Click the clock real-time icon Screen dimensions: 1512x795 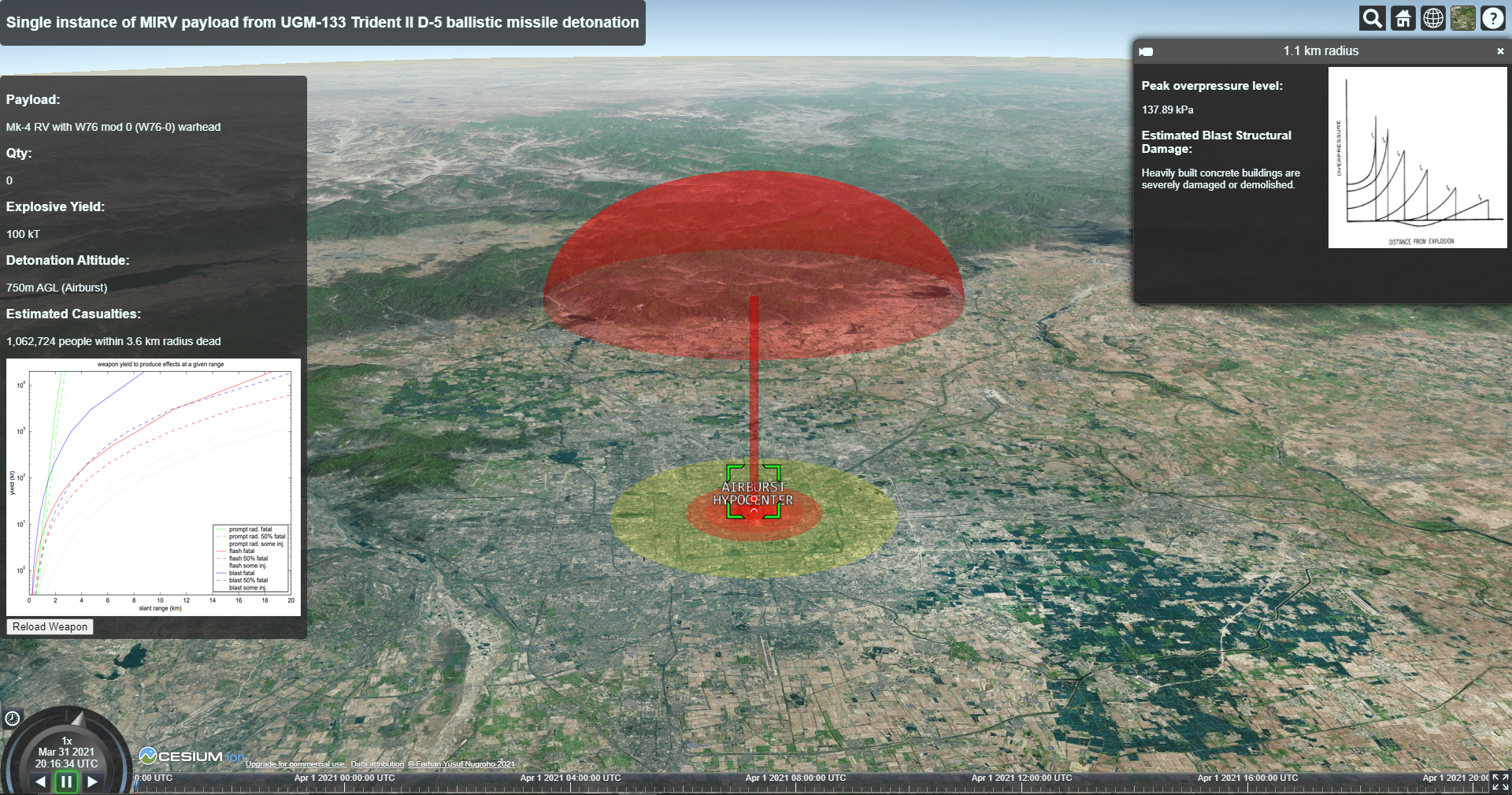13,718
